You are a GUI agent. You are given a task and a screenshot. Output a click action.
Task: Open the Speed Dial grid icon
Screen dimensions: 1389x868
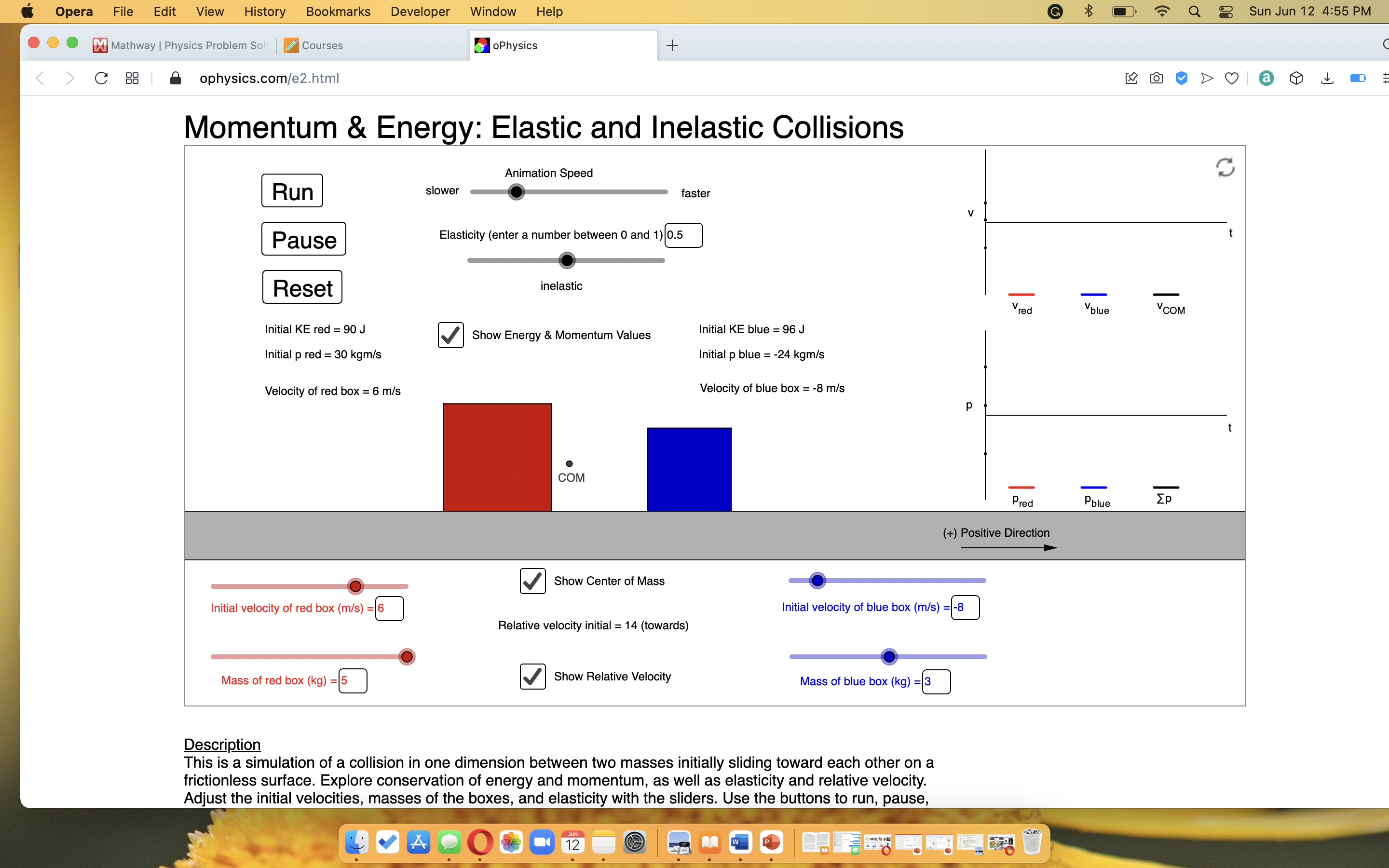pos(132,78)
